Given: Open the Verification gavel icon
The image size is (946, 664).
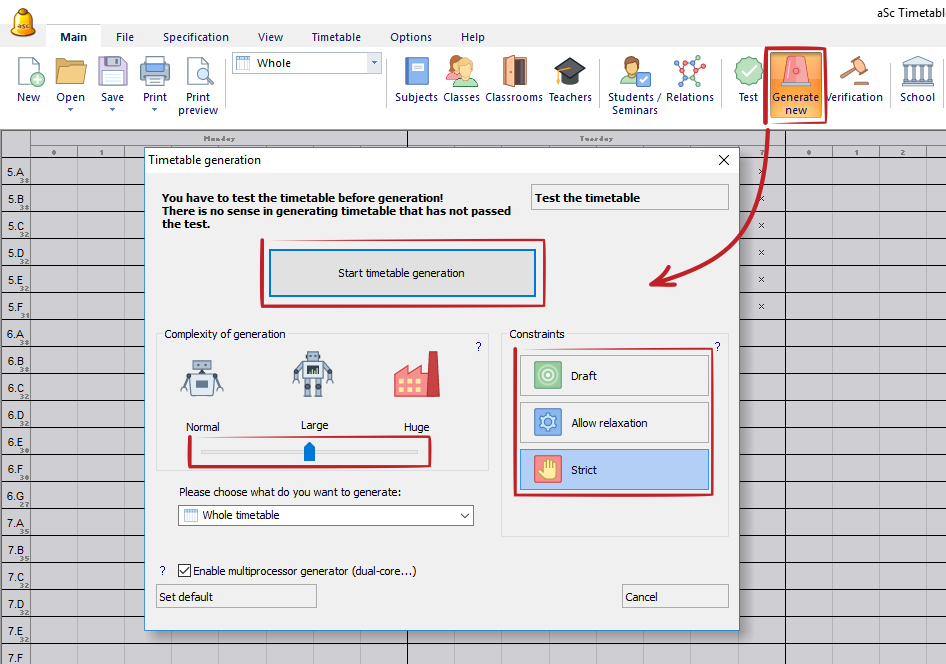Looking at the screenshot, I should (x=853, y=73).
